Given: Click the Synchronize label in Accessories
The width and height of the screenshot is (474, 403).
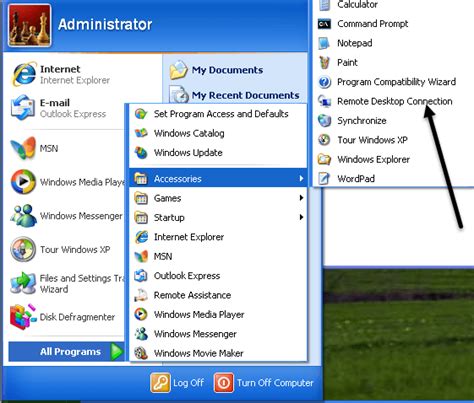Looking at the screenshot, I should point(362,121).
